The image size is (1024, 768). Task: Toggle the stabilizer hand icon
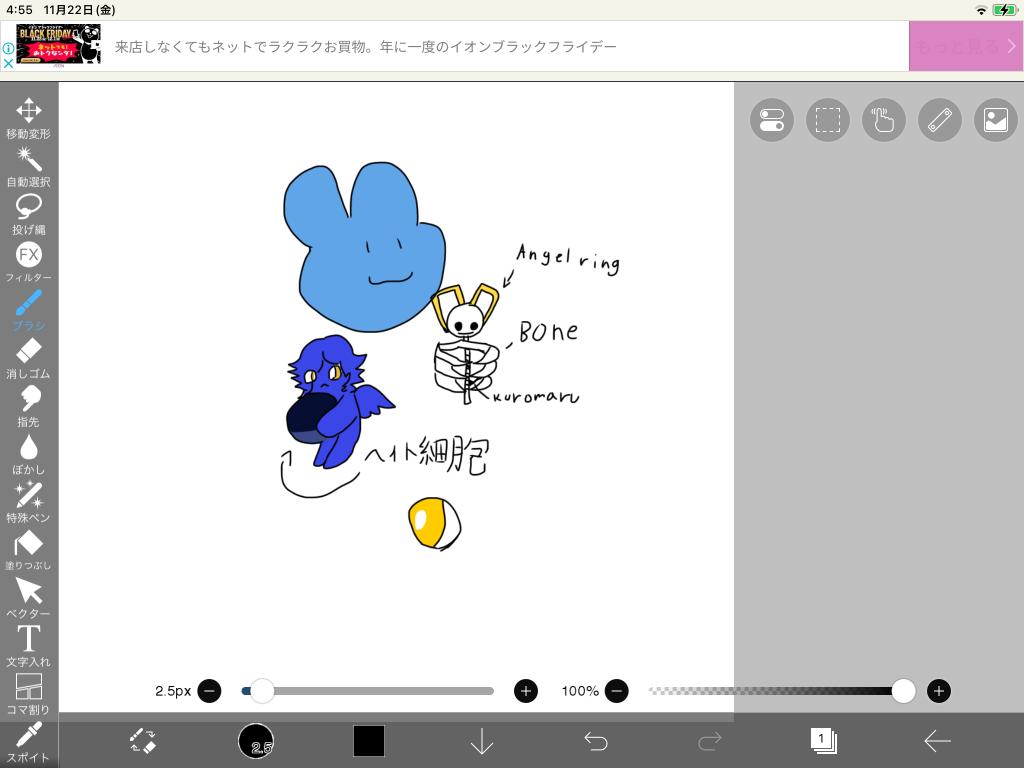tap(883, 121)
